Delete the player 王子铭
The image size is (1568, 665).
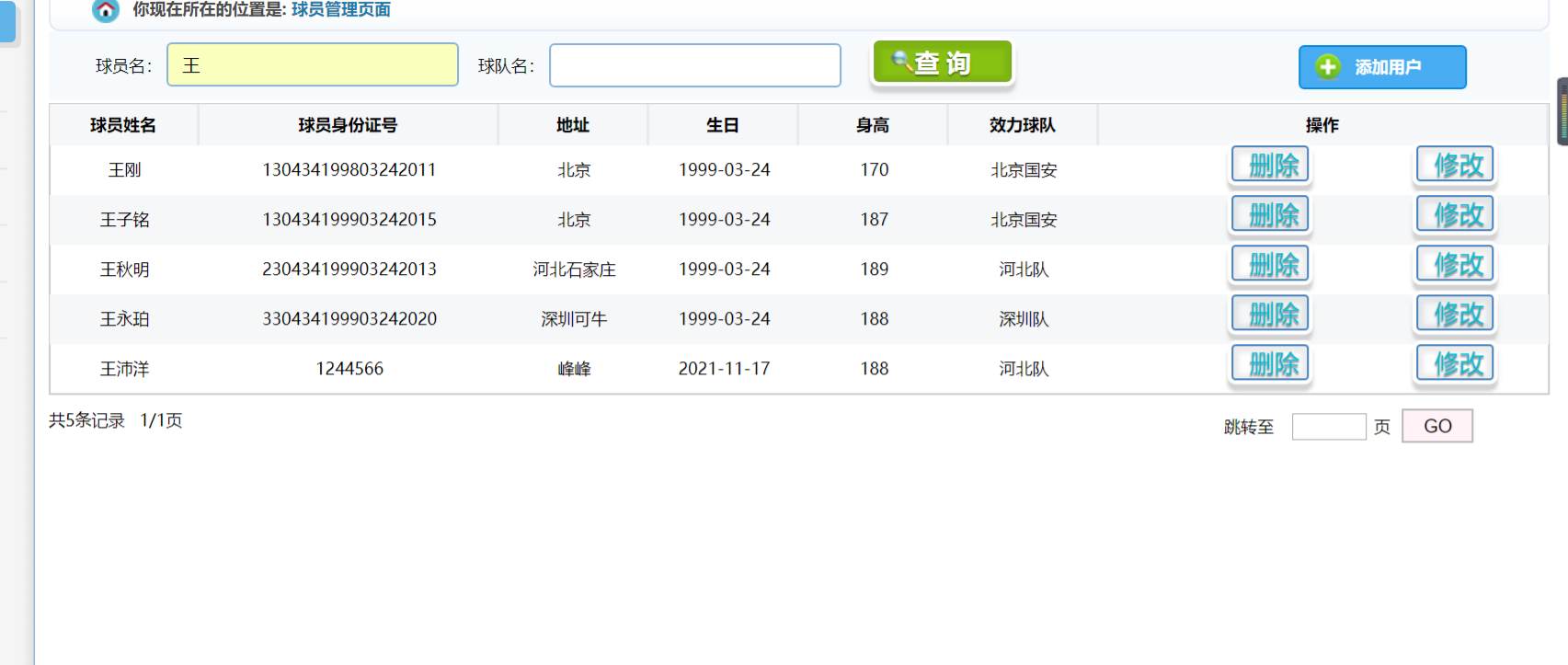coord(1270,215)
